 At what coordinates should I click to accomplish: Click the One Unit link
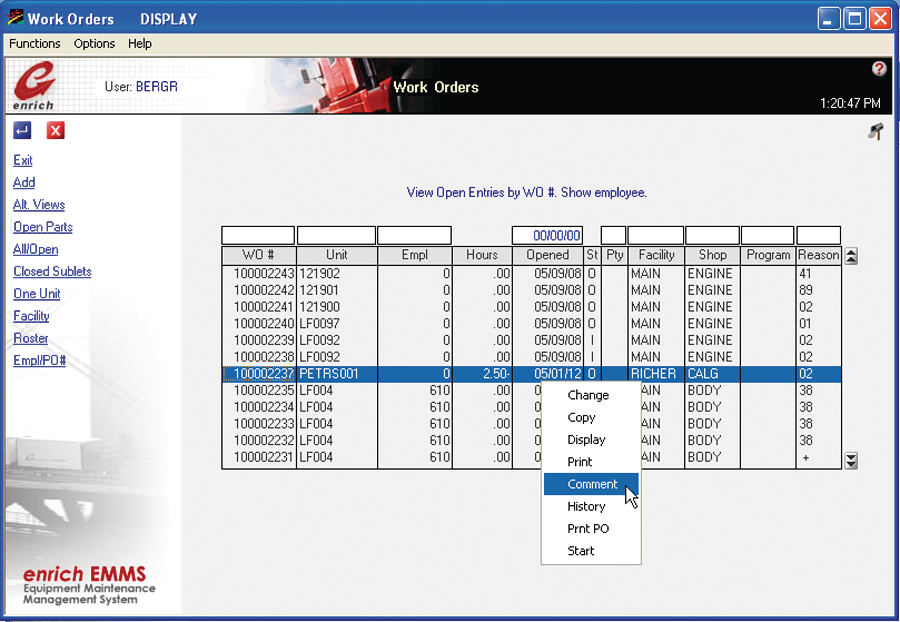tap(35, 293)
